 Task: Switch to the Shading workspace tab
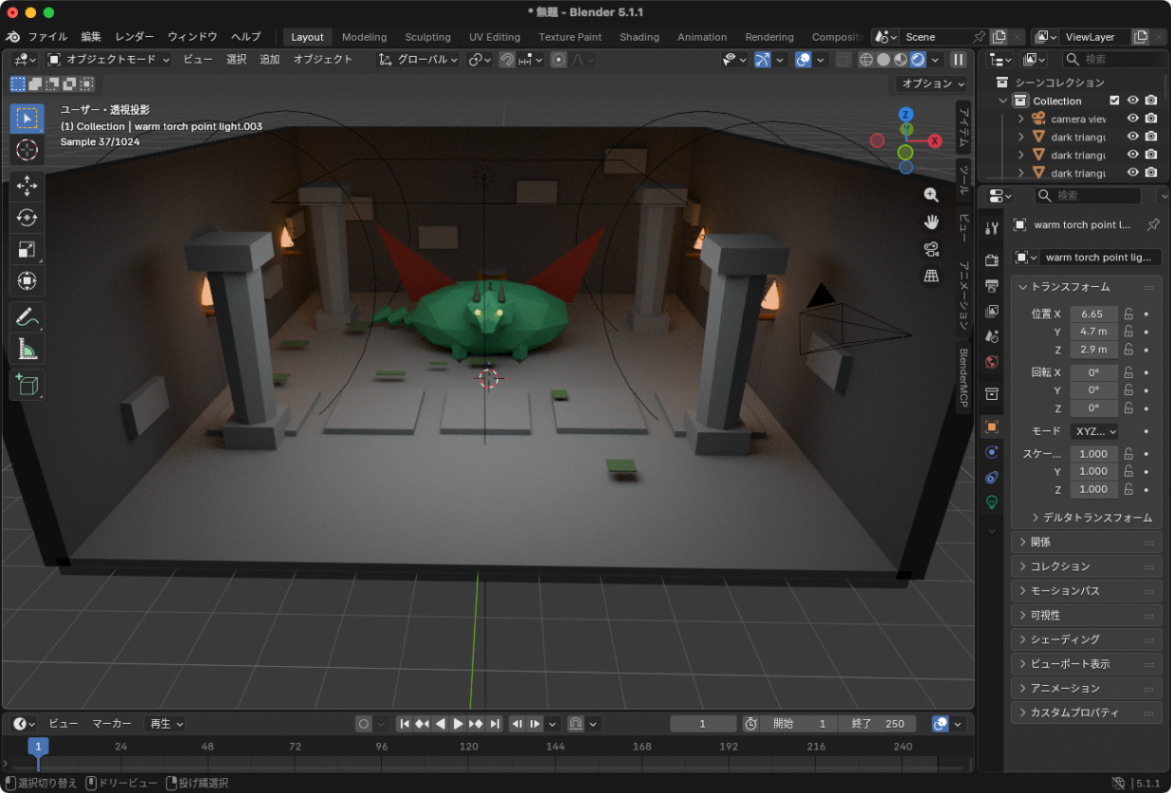(639, 37)
